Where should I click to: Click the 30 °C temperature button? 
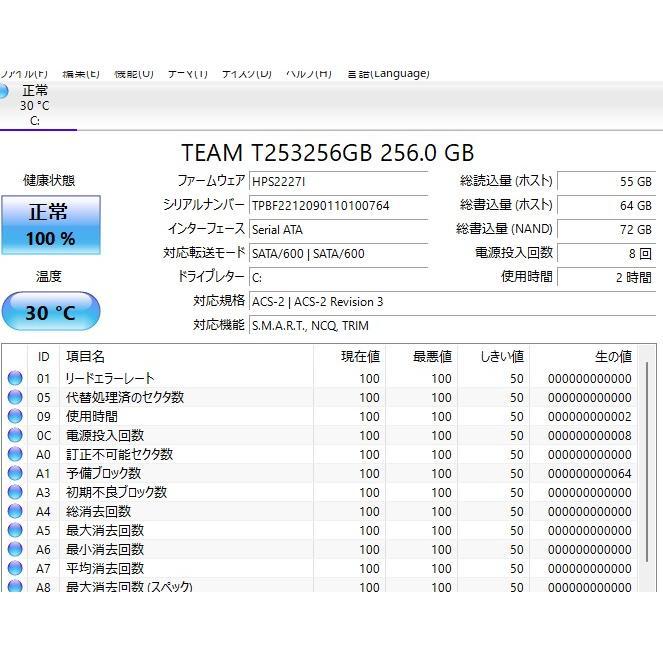click(x=50, y=312)
